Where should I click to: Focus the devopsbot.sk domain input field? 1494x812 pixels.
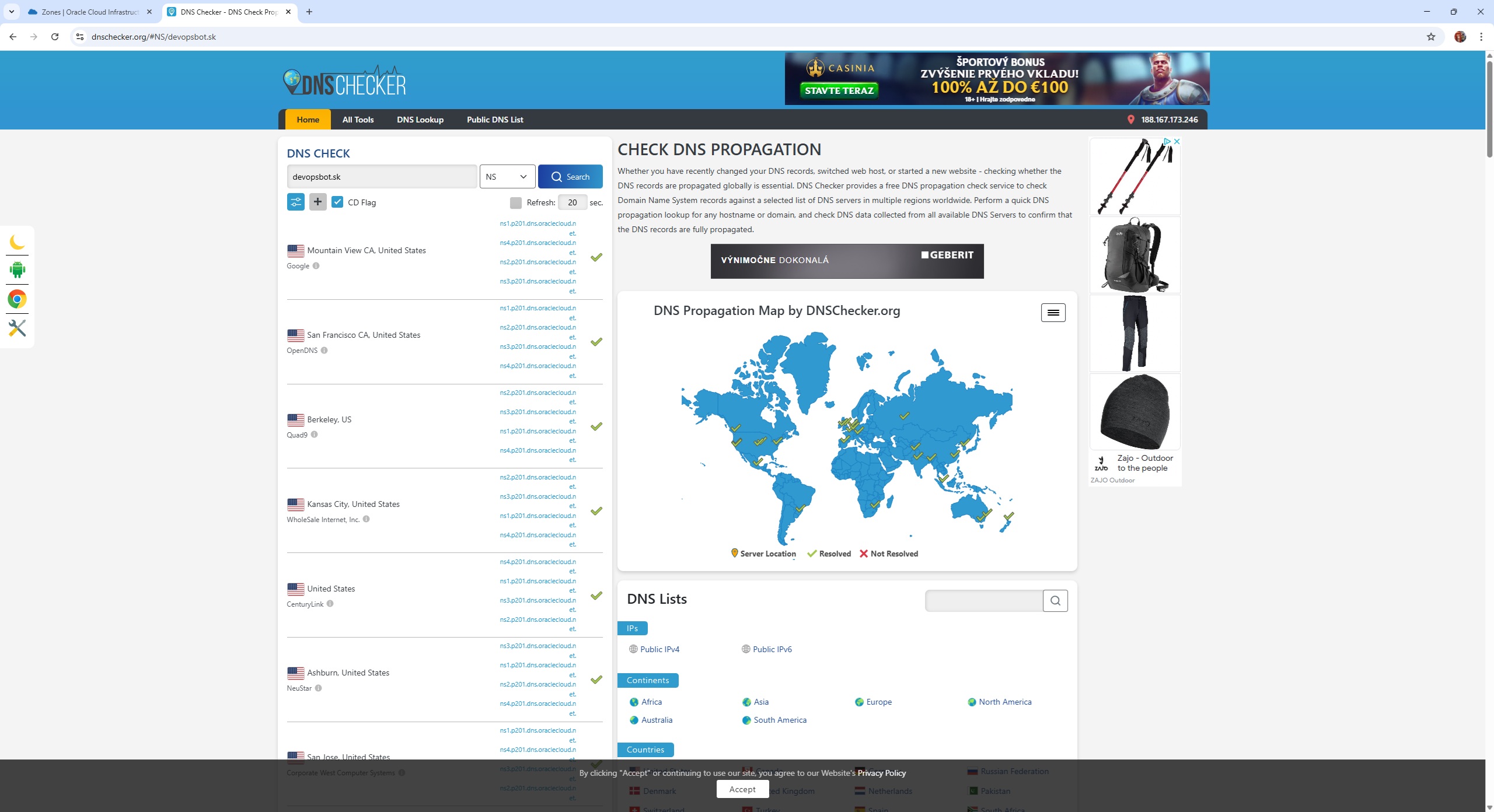pyautogui.click(x=382, y=177)
